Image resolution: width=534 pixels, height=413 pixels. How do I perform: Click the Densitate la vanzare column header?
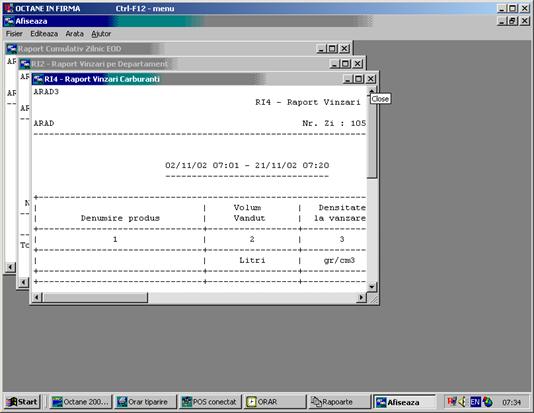pyautogui.click(x=340, y=213)
